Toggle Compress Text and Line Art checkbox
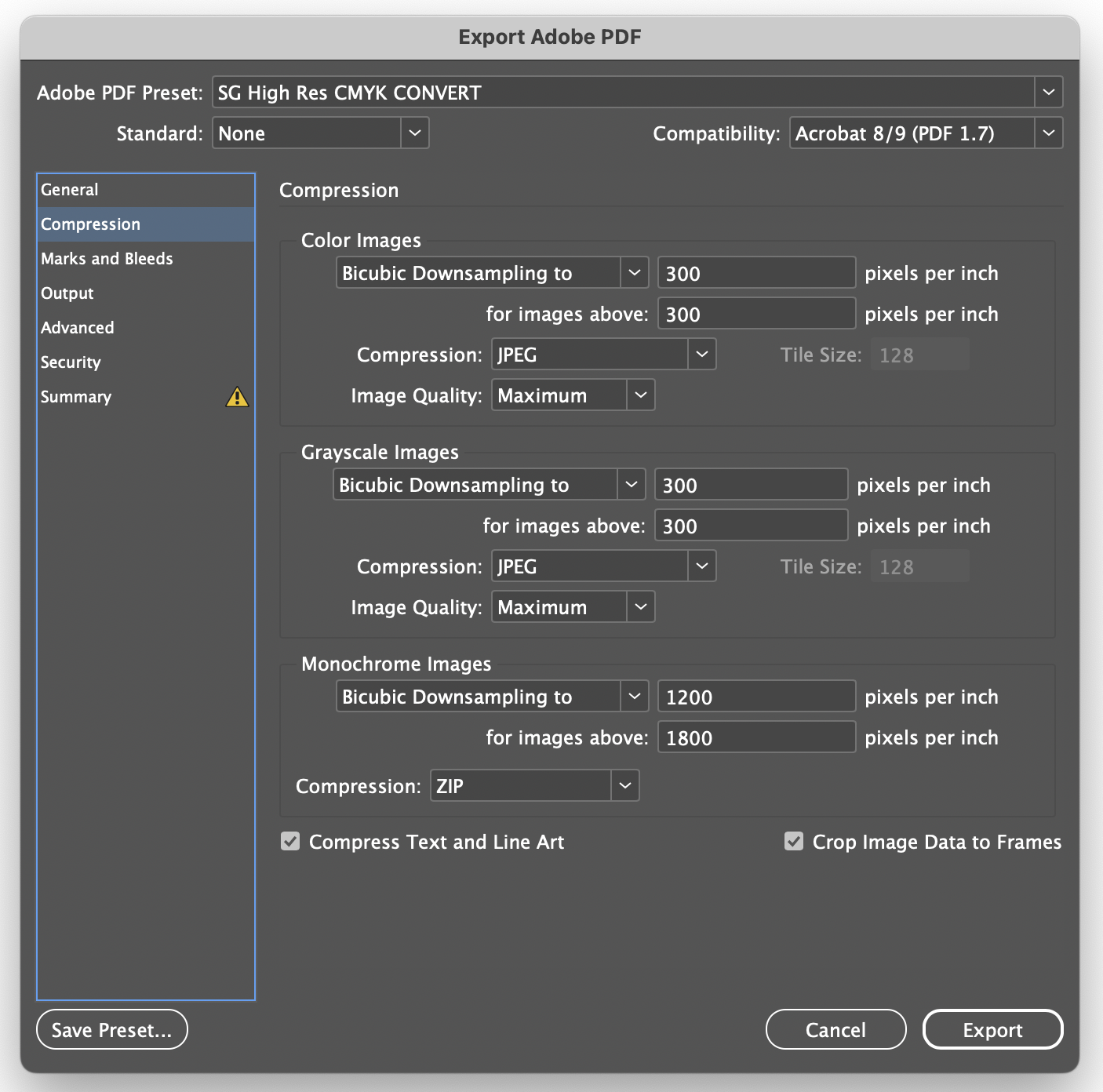Image resolution: width=1103 pixels, height=1092 pixels. [x=290, y=842]
